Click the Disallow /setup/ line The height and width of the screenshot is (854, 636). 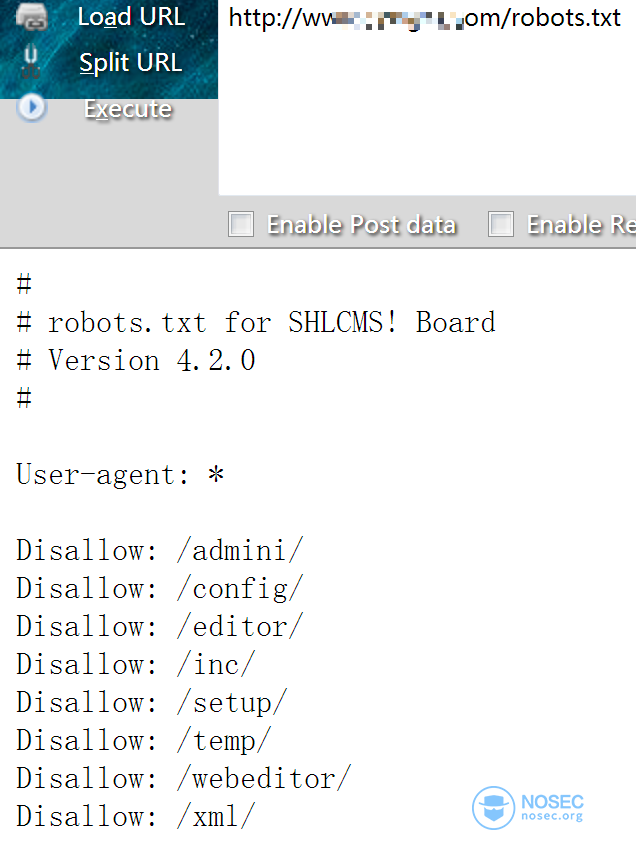(x=151, y=703)
